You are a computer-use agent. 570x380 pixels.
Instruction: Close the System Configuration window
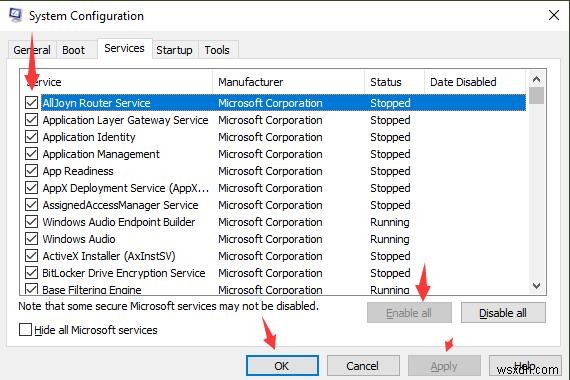(554, 15)
